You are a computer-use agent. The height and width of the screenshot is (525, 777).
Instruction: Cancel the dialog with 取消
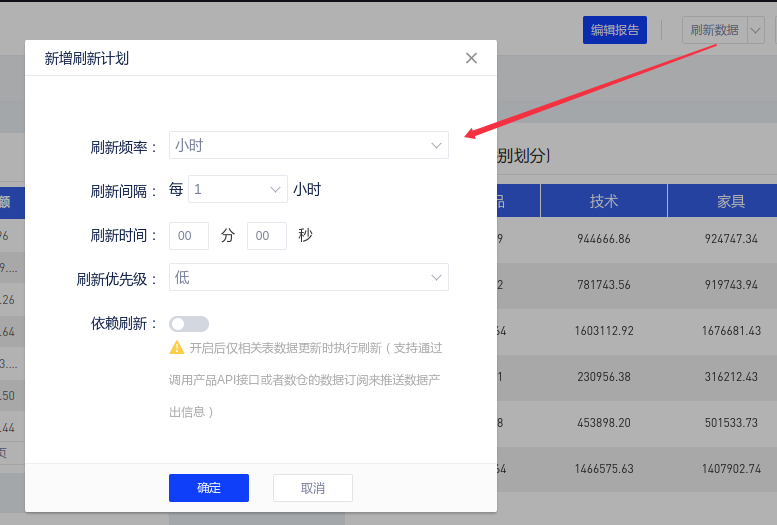pos(312,488)
